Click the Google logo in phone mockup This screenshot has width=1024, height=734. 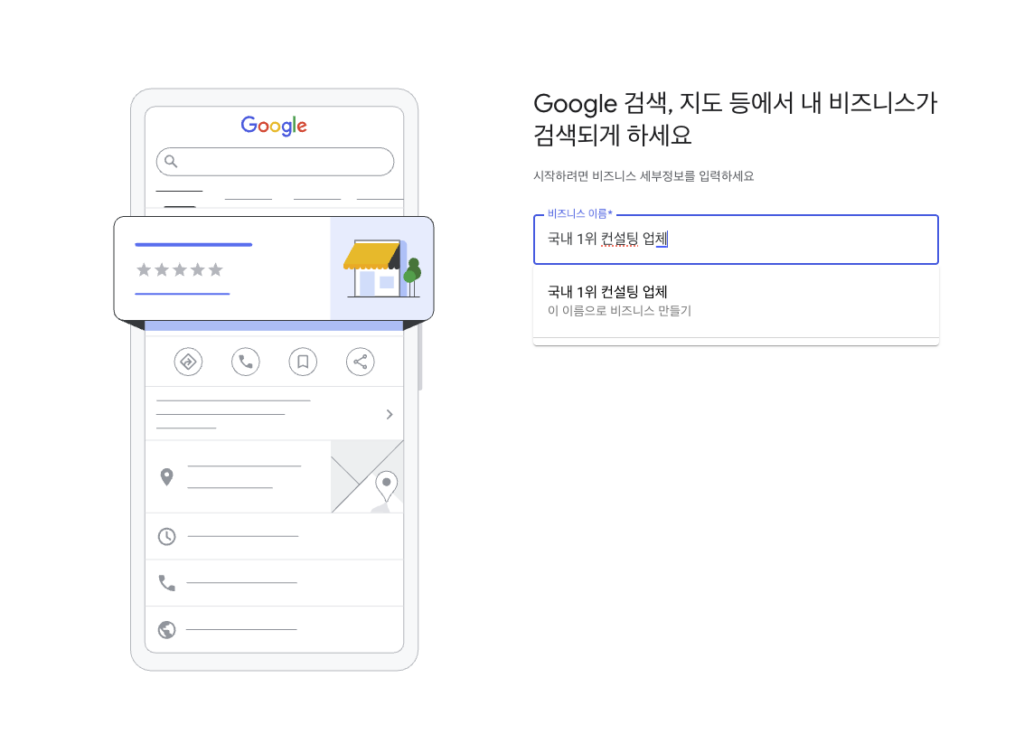(274, 126)
